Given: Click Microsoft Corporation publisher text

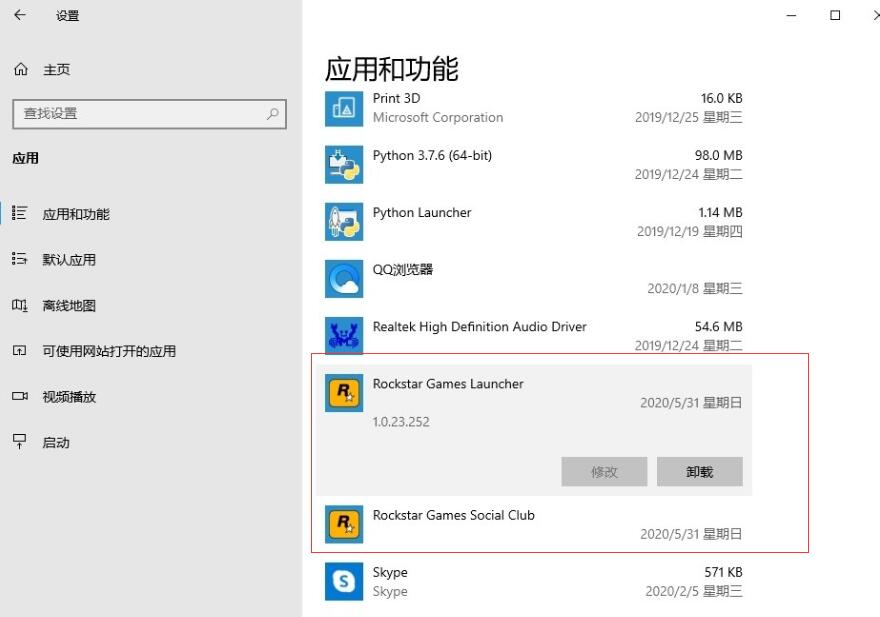Looking at the screenshot, I should point(438,117).
